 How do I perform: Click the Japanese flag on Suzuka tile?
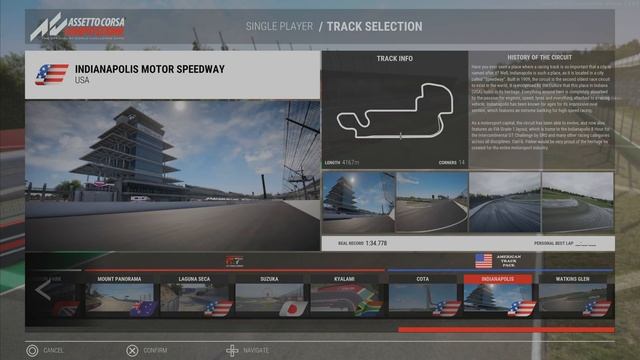[293, 309]
